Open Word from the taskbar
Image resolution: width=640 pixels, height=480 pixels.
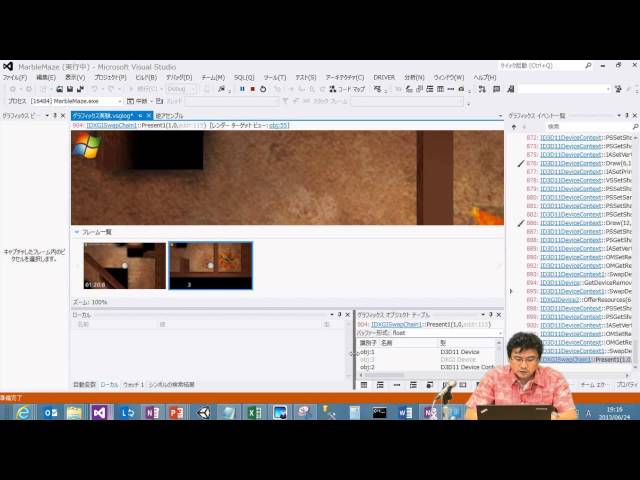405,413
